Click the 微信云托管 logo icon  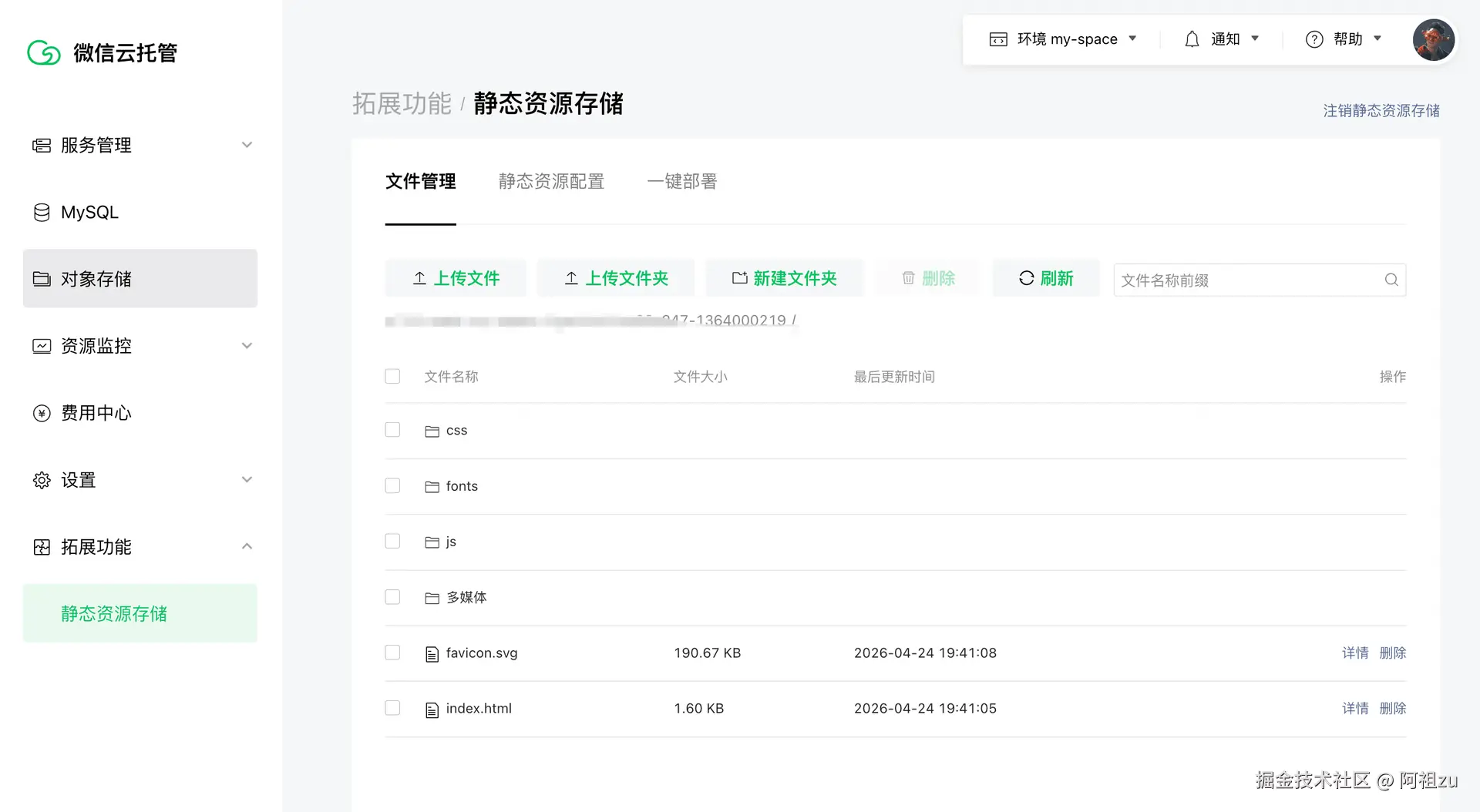(x=44, y=52)
